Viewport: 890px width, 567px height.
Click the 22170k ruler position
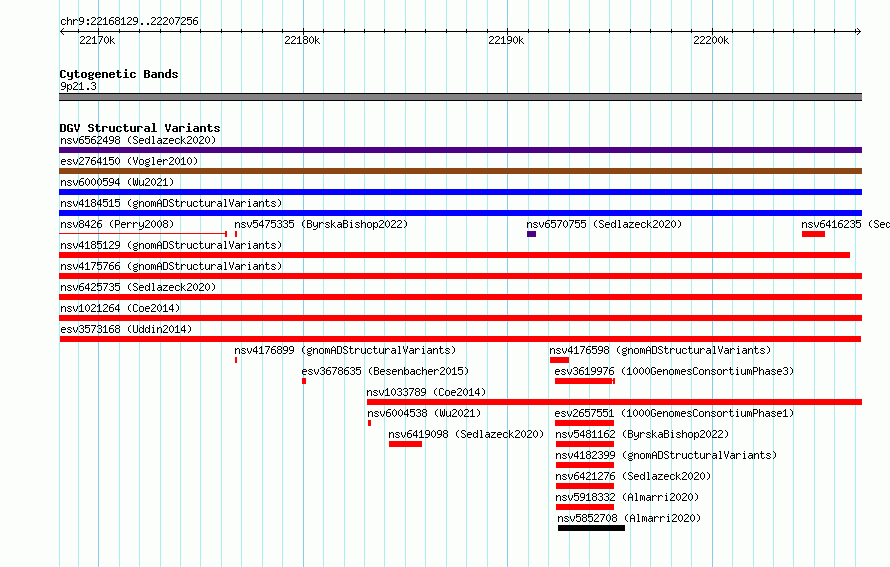97,40
